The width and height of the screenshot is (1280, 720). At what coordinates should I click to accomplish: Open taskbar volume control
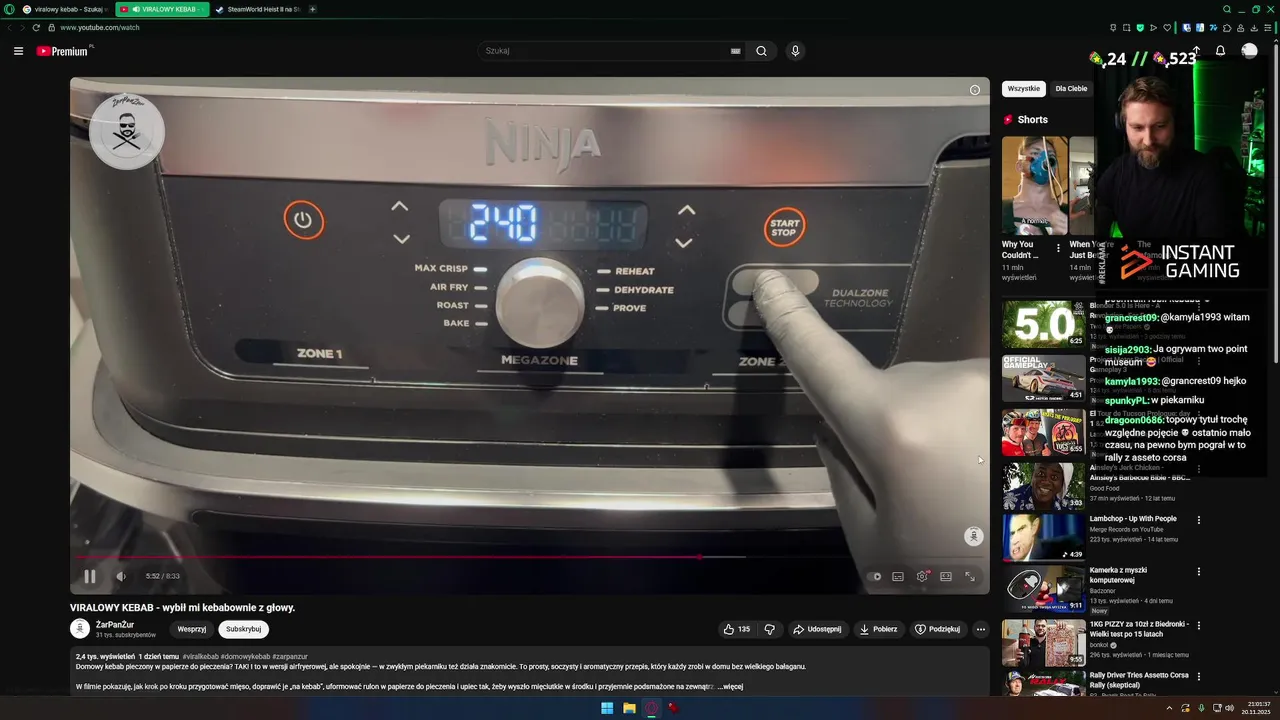click(1229, 708)
